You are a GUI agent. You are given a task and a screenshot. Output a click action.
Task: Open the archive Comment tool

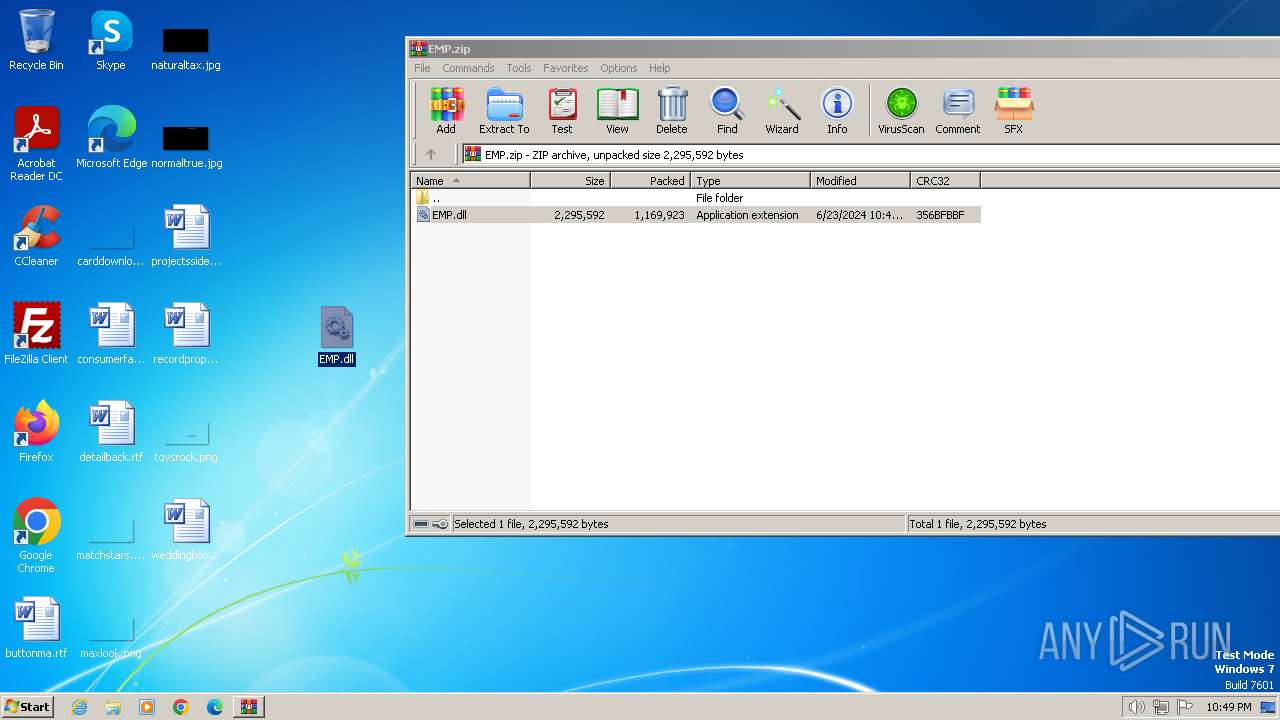(x=958, y=111)
